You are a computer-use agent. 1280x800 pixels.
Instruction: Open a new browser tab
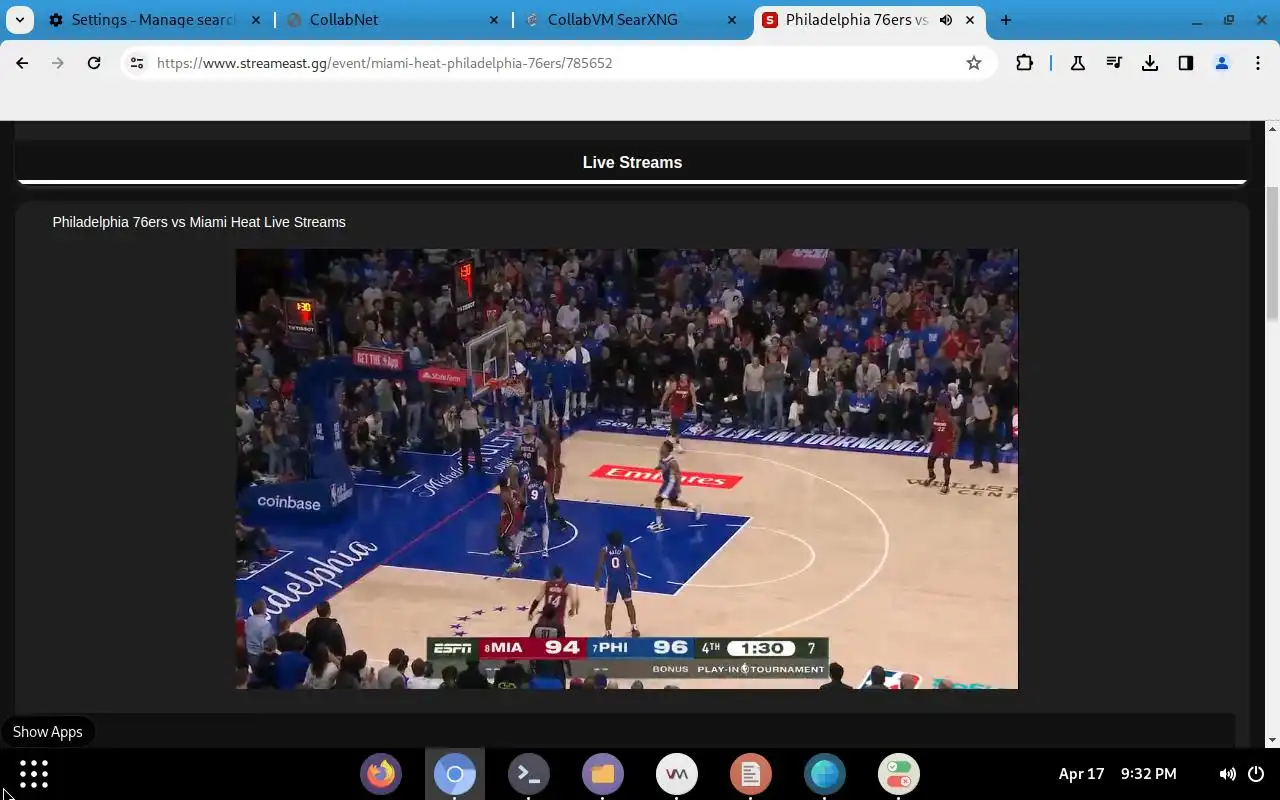tap(1006, 20)
